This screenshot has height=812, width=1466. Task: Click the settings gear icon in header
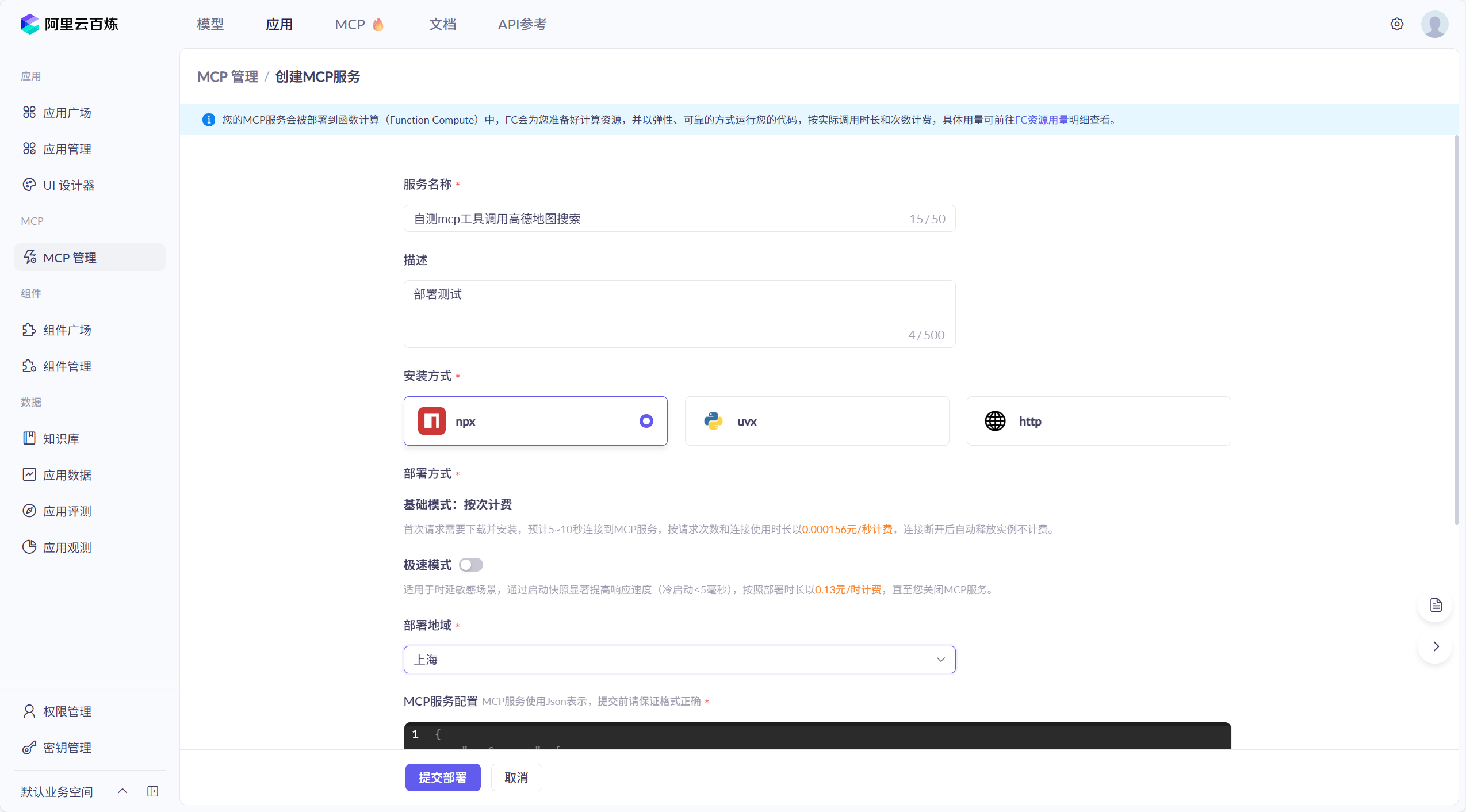[1396, 24]
